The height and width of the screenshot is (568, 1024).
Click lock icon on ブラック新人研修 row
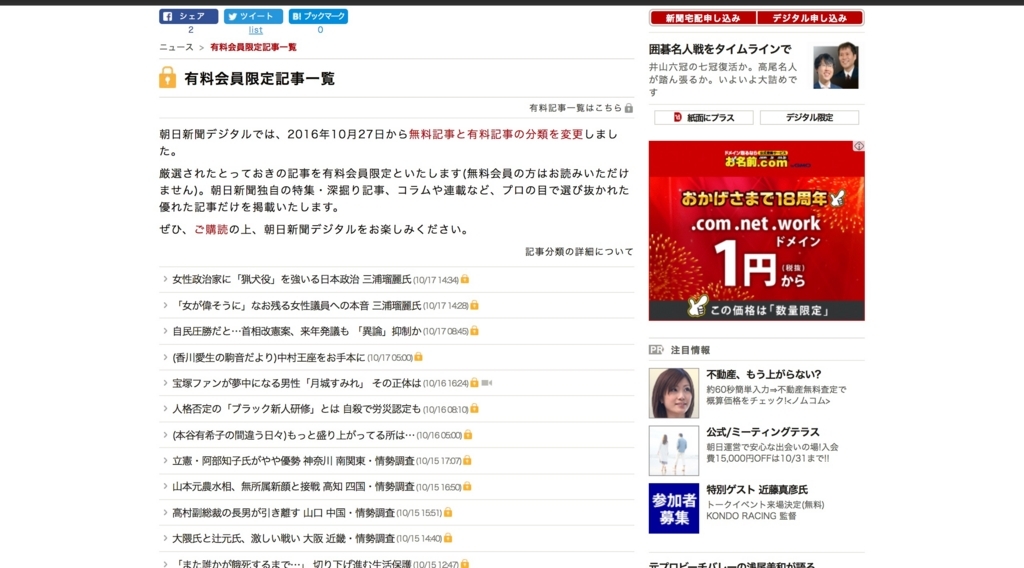(474, 408)
